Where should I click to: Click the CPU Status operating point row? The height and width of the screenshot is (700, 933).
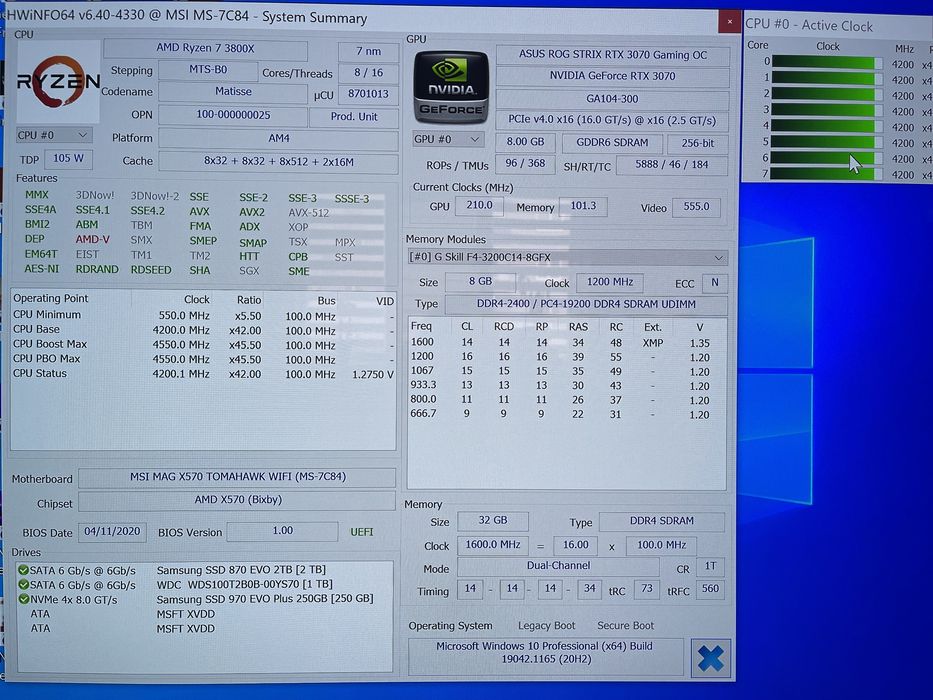(x=203, y=374)
